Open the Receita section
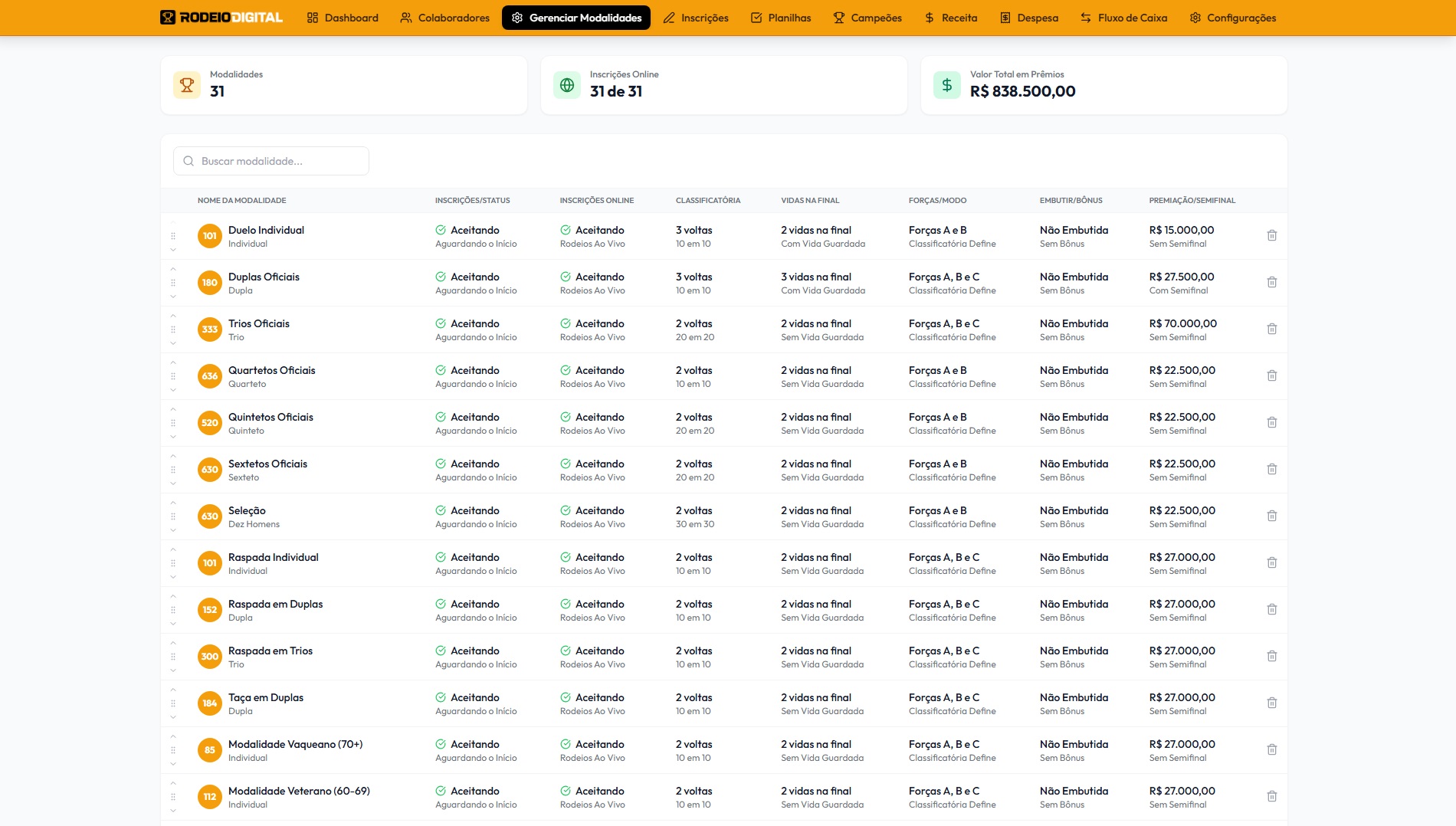 click(951, 18)
